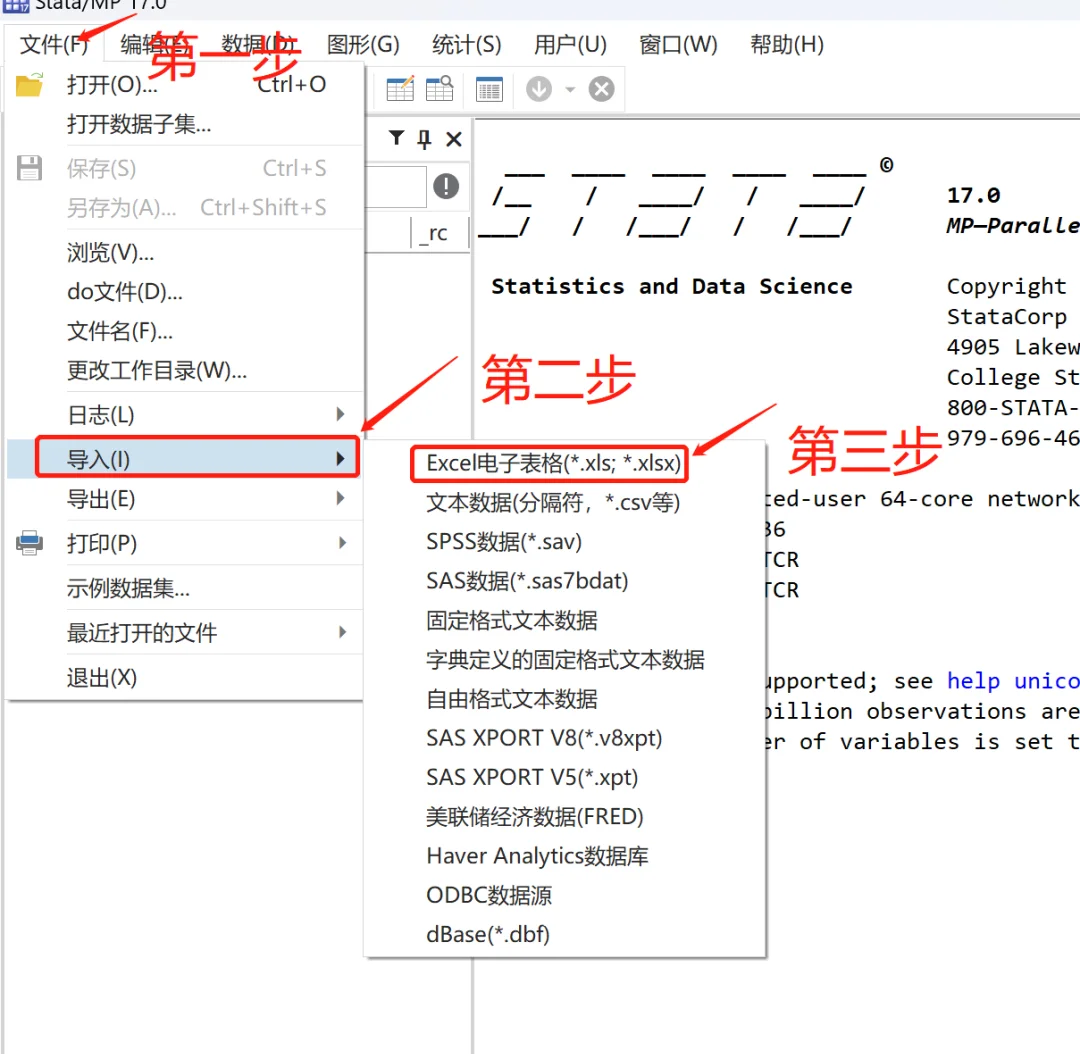Select ODBC数据源 import option
The height and width of the screenshot is (1054, 1080).
point(489,895)
